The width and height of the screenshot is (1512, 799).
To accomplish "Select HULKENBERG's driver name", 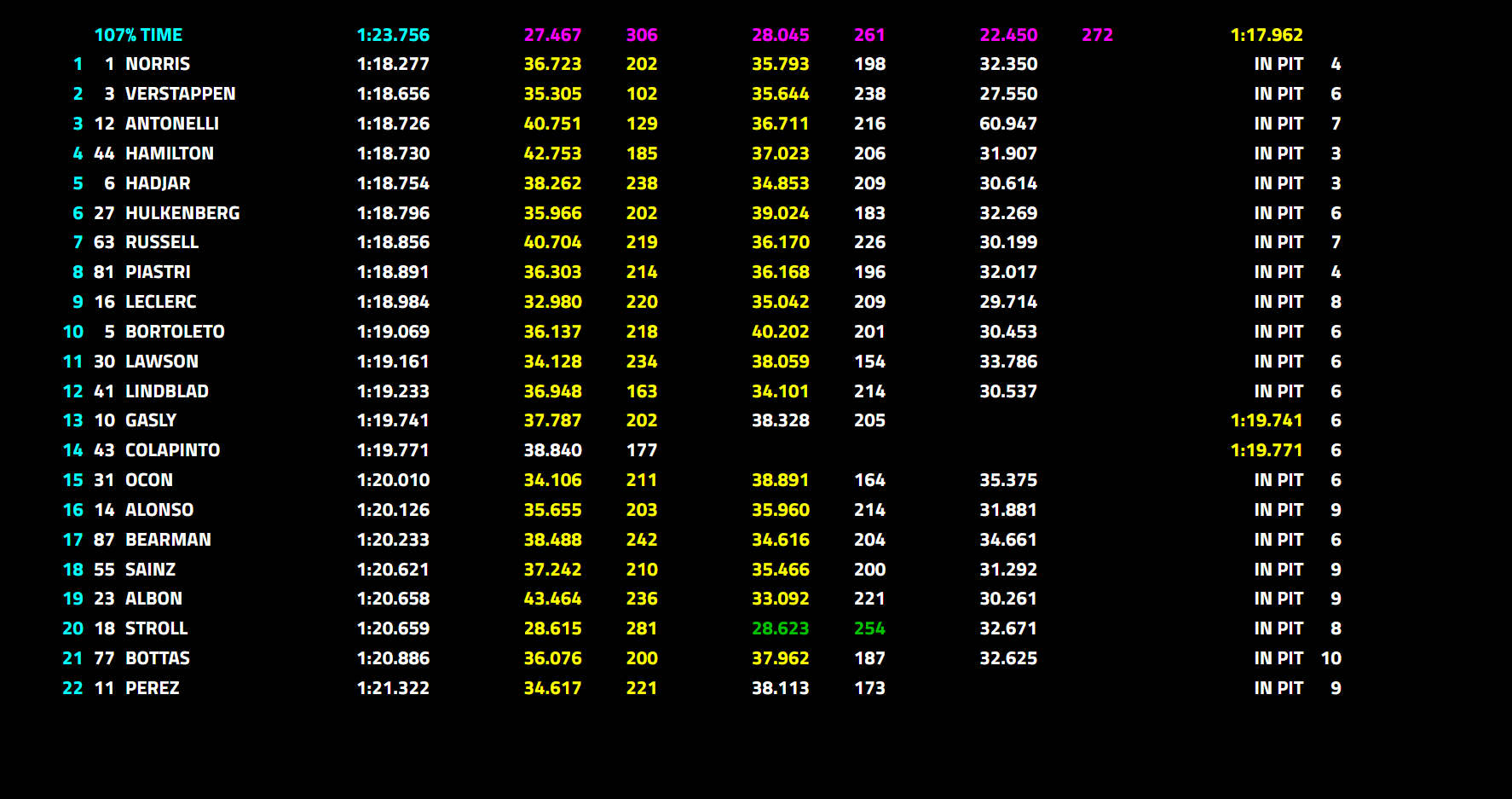I will pyautogui.click(x=182, y=213).
